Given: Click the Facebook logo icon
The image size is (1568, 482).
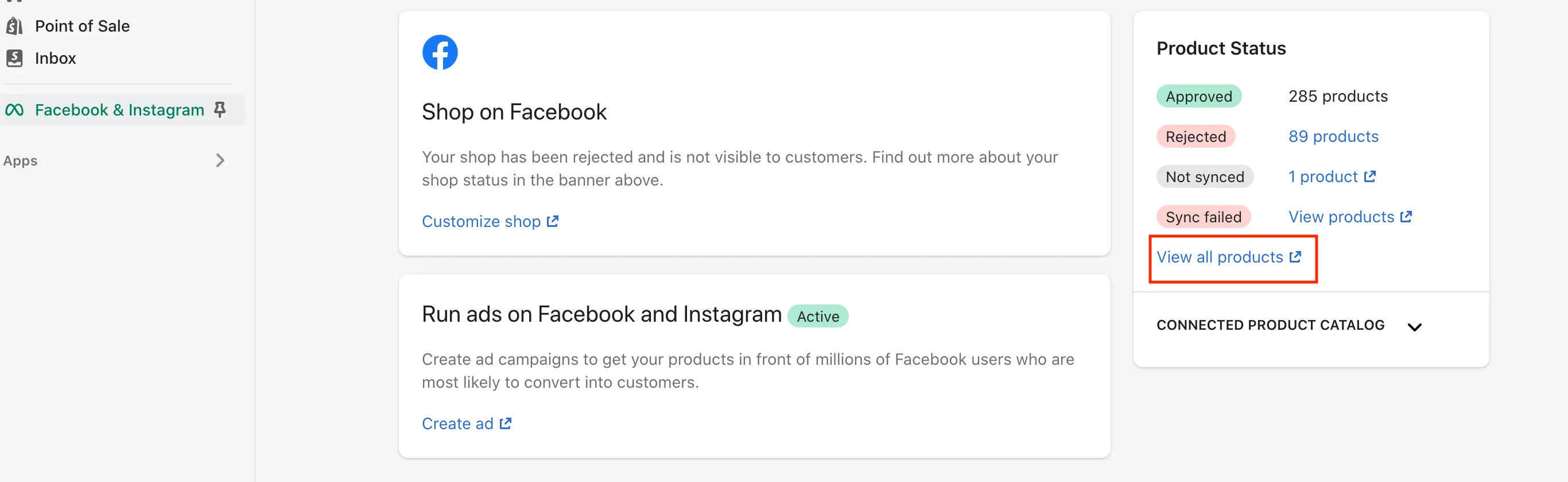Looking at the screenshot, I should [x=440, y=52].
